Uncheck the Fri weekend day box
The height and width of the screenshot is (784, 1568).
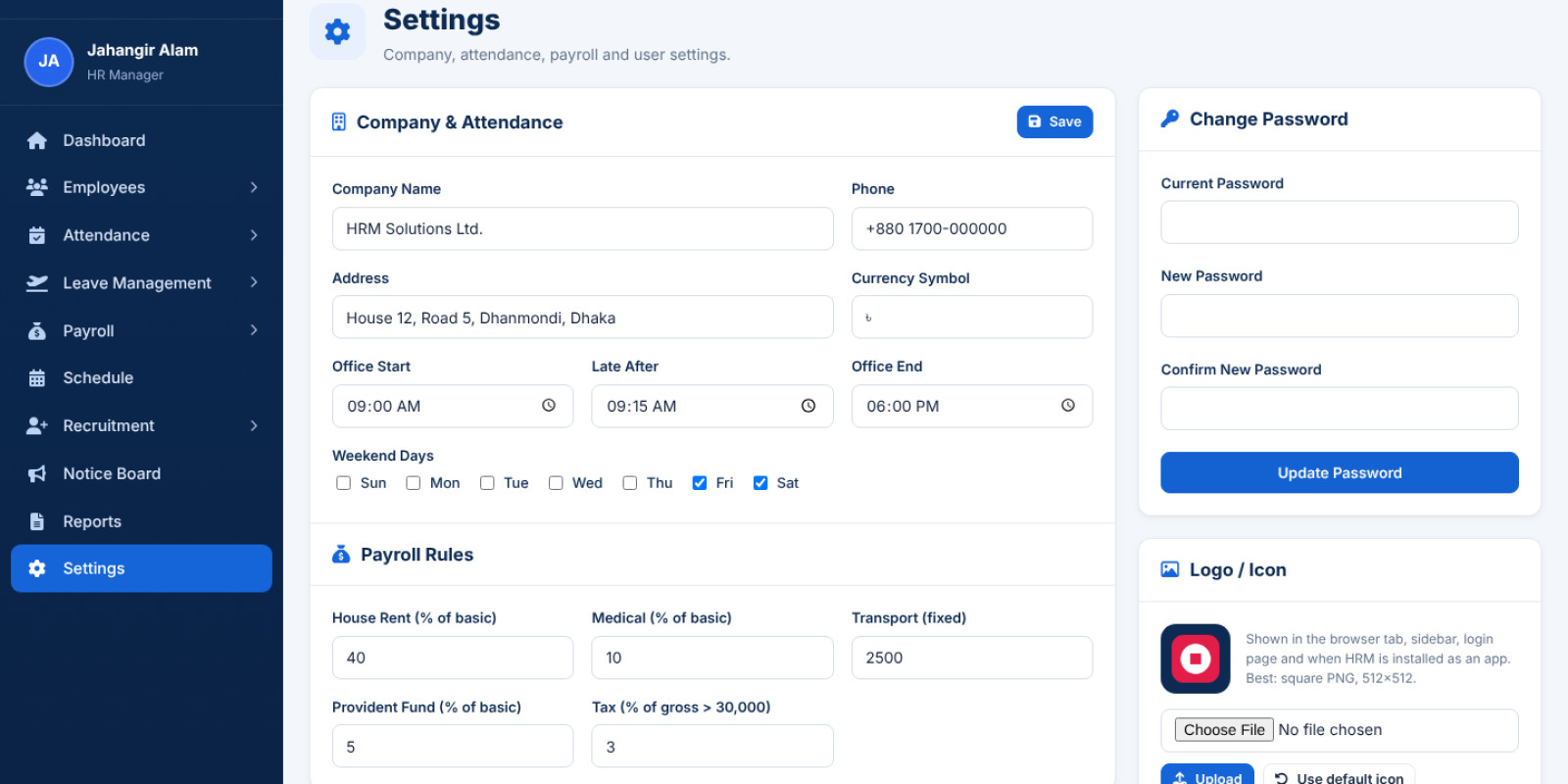(700, 483)
